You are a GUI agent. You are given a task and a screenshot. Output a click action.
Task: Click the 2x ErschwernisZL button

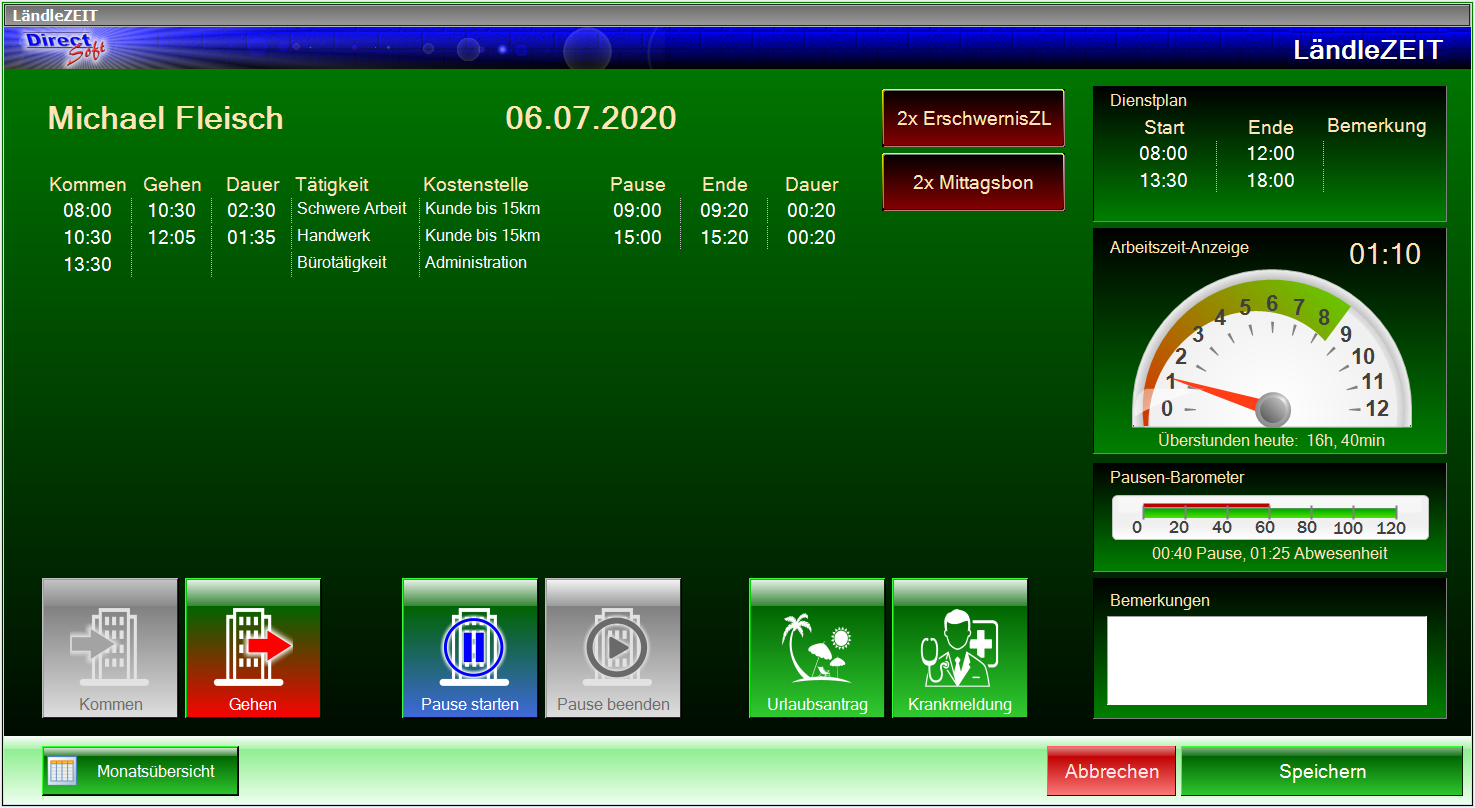coord(973,118)
